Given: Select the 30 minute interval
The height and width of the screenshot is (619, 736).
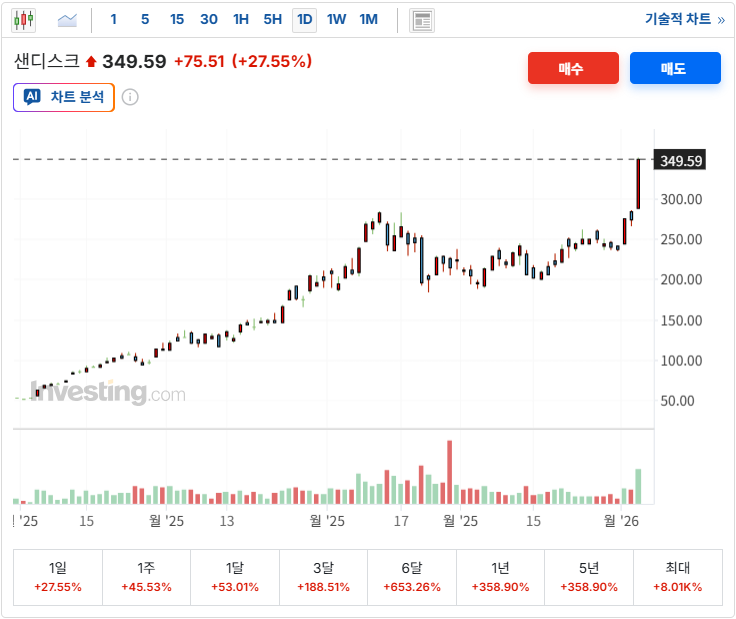Looking at the screenshot, I should tap(209, 19).
